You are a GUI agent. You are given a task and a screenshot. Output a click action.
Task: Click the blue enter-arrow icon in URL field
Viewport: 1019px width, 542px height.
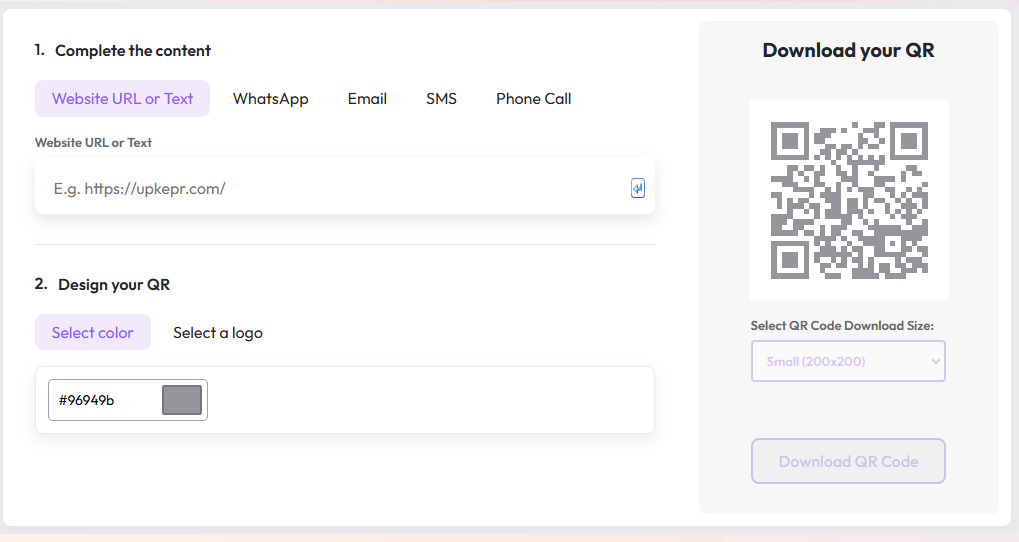[x=638, y=188]
